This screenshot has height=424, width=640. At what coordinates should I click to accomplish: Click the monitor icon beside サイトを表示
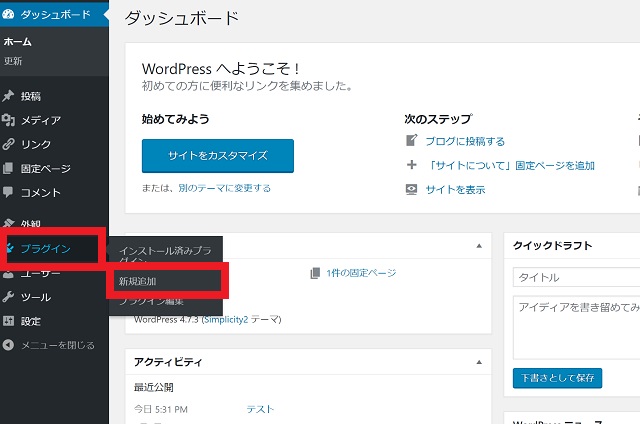click(x=411, y=189)
